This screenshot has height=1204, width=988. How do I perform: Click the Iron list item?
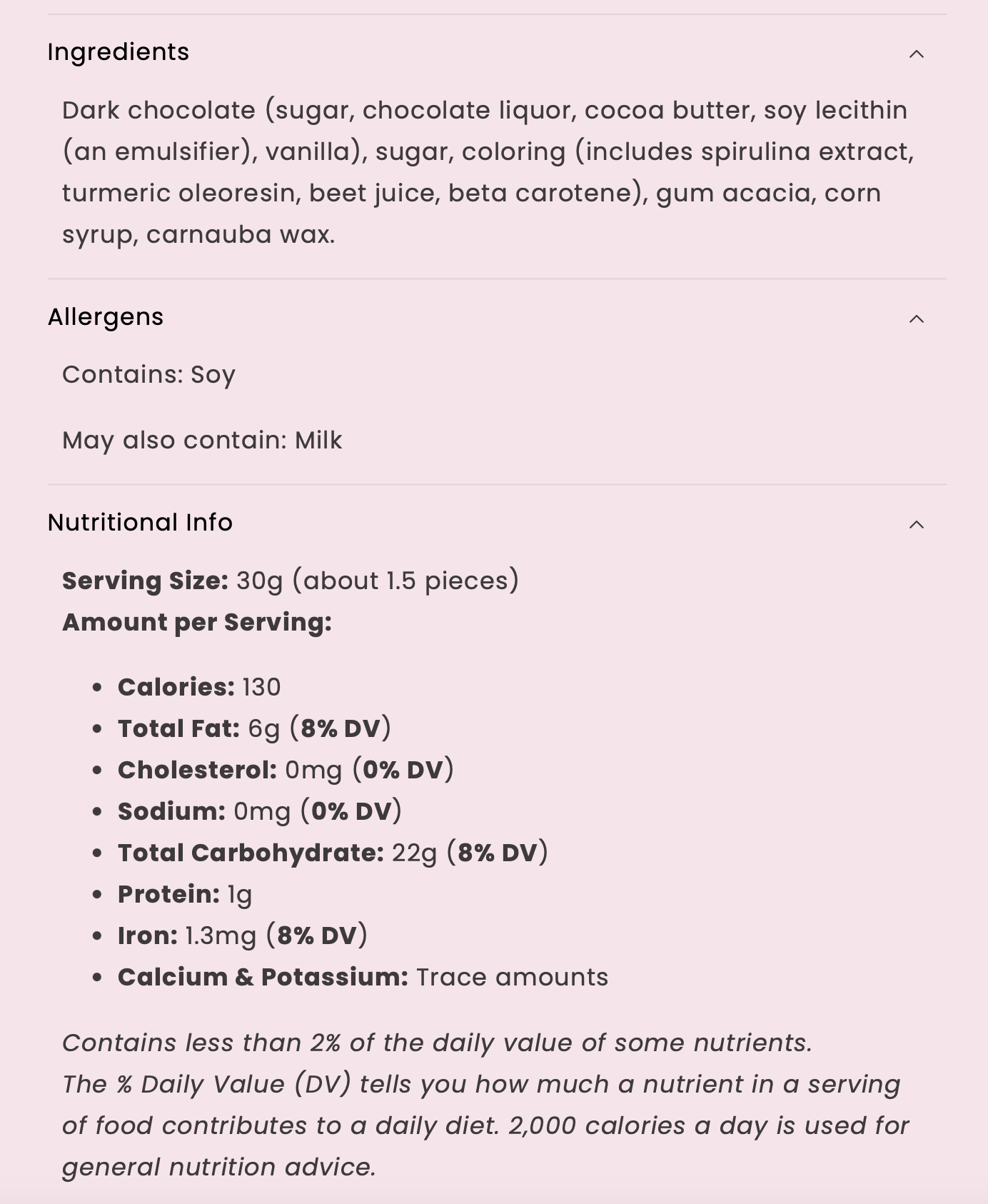click(x=243, y=935)
